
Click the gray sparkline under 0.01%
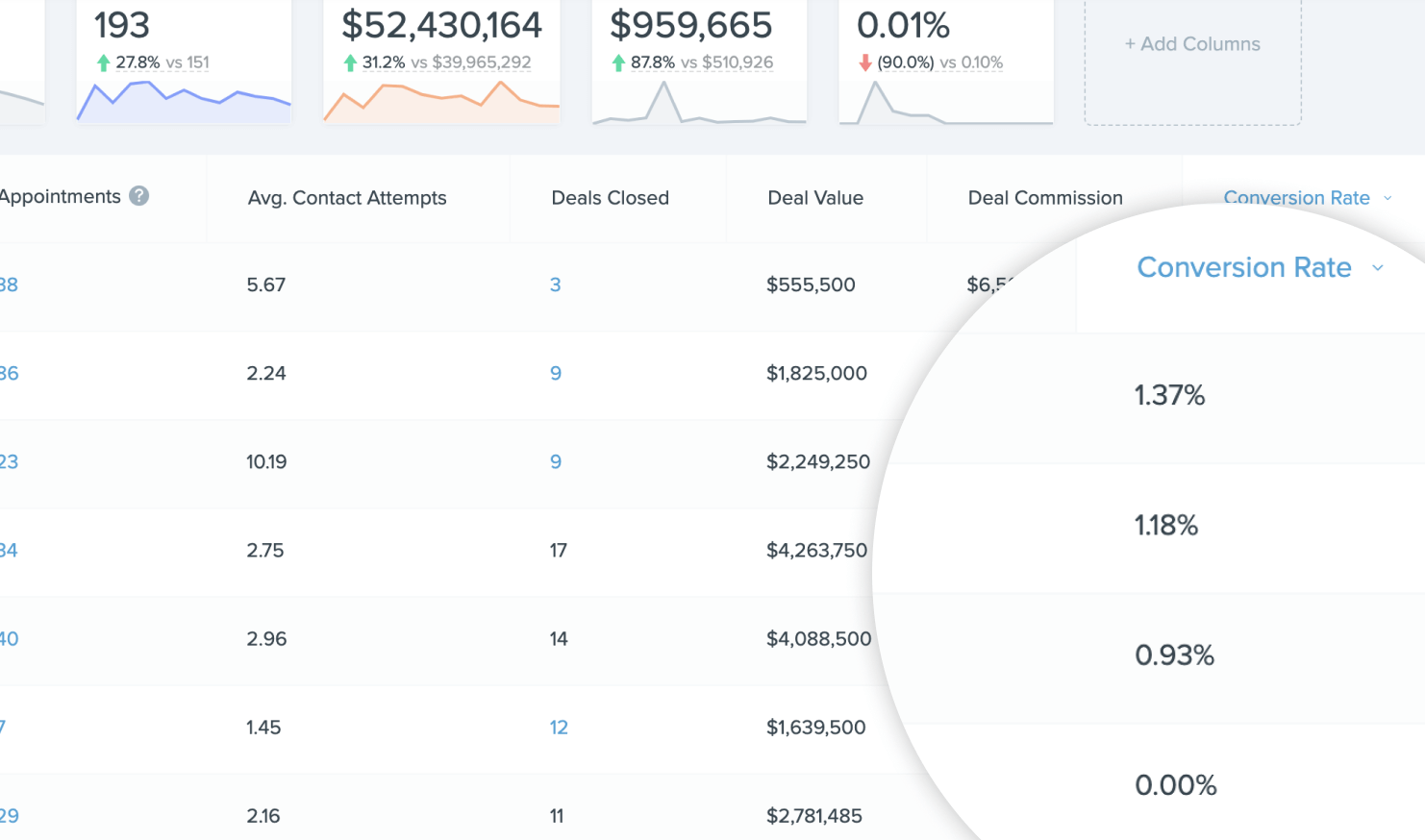pos(946,103)
